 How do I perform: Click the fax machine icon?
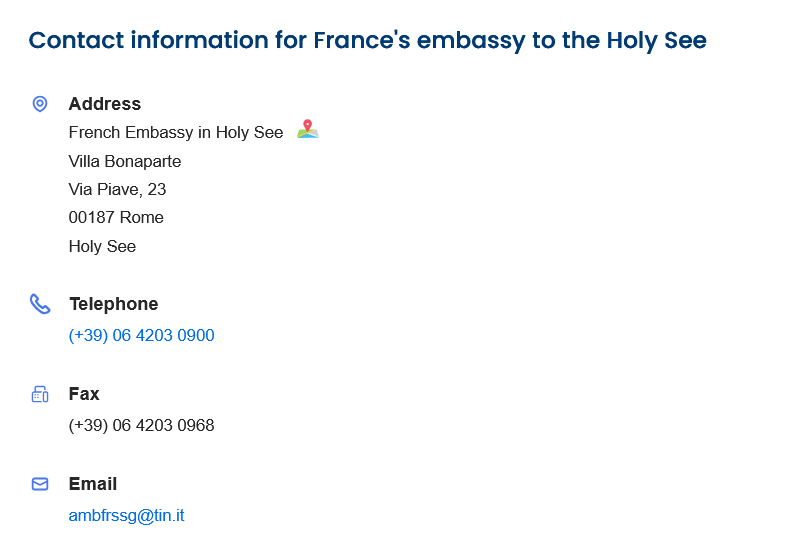click(x=40, y=394)
